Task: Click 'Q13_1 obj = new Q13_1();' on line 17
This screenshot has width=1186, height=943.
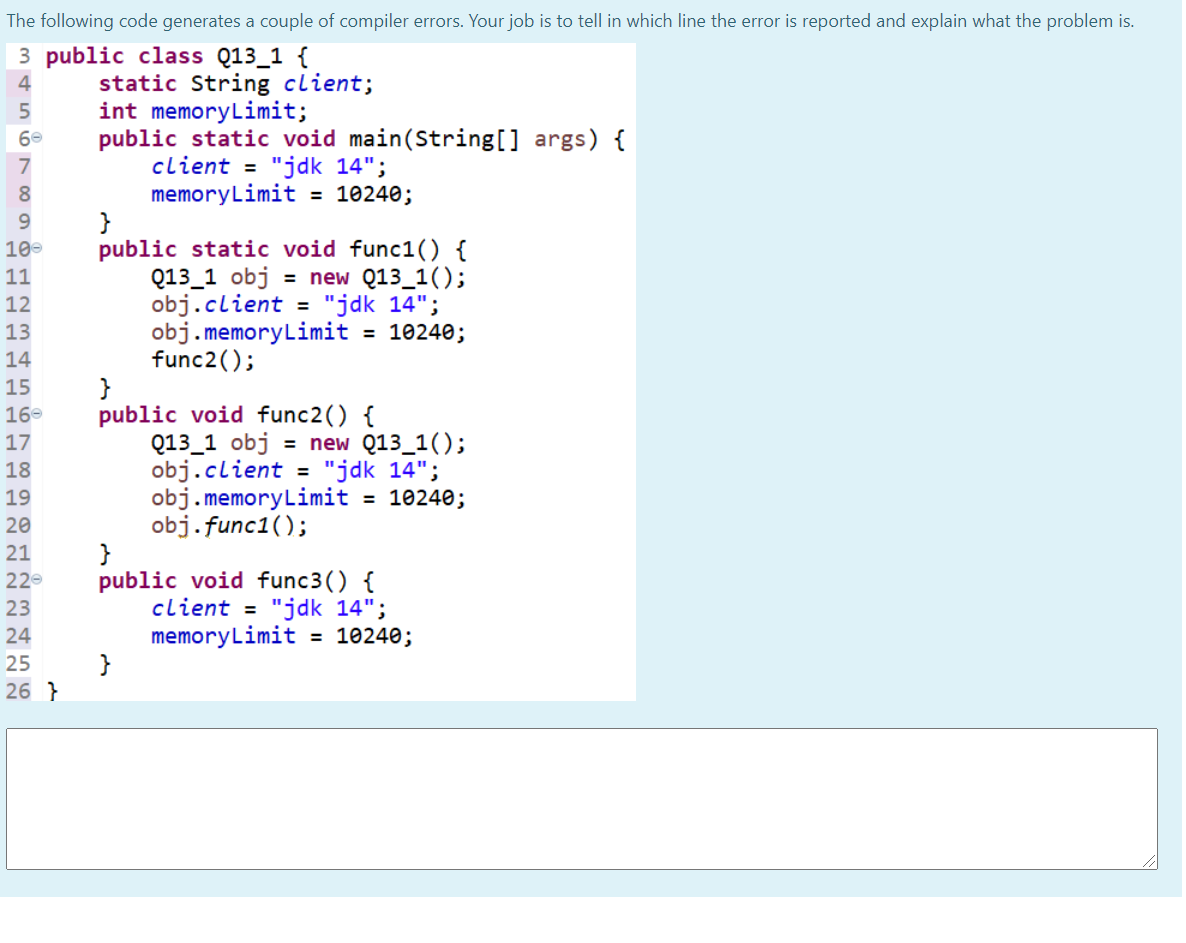Action: pyautogui.click(x=309, y=443)
